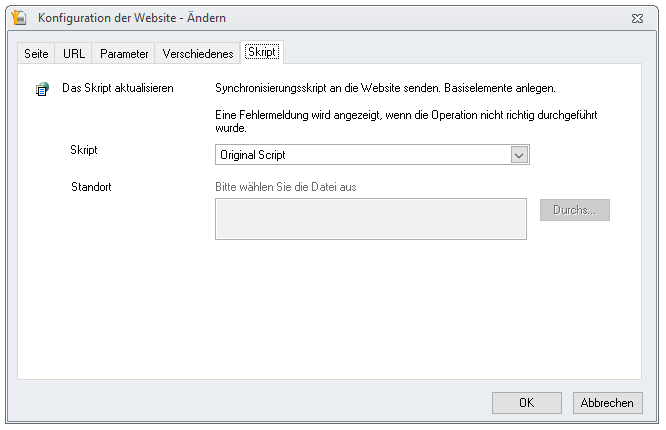
Task: Select the Verschiedenes tab
Action: click(x=198, y=54)
